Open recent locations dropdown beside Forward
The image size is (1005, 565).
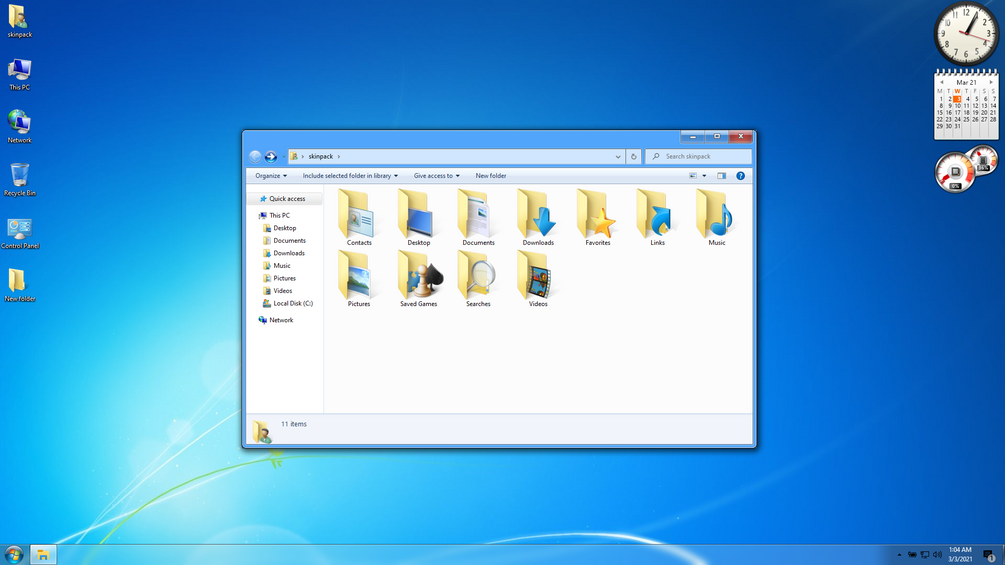(x=283, y=156)
